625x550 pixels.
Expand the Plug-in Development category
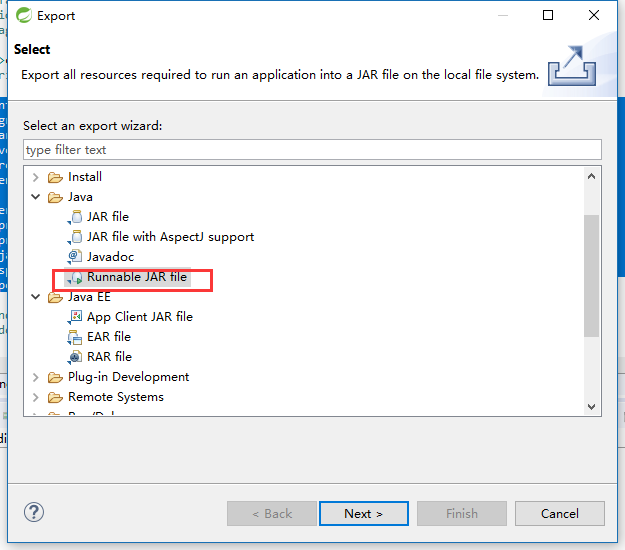click(x=35, y=377)
